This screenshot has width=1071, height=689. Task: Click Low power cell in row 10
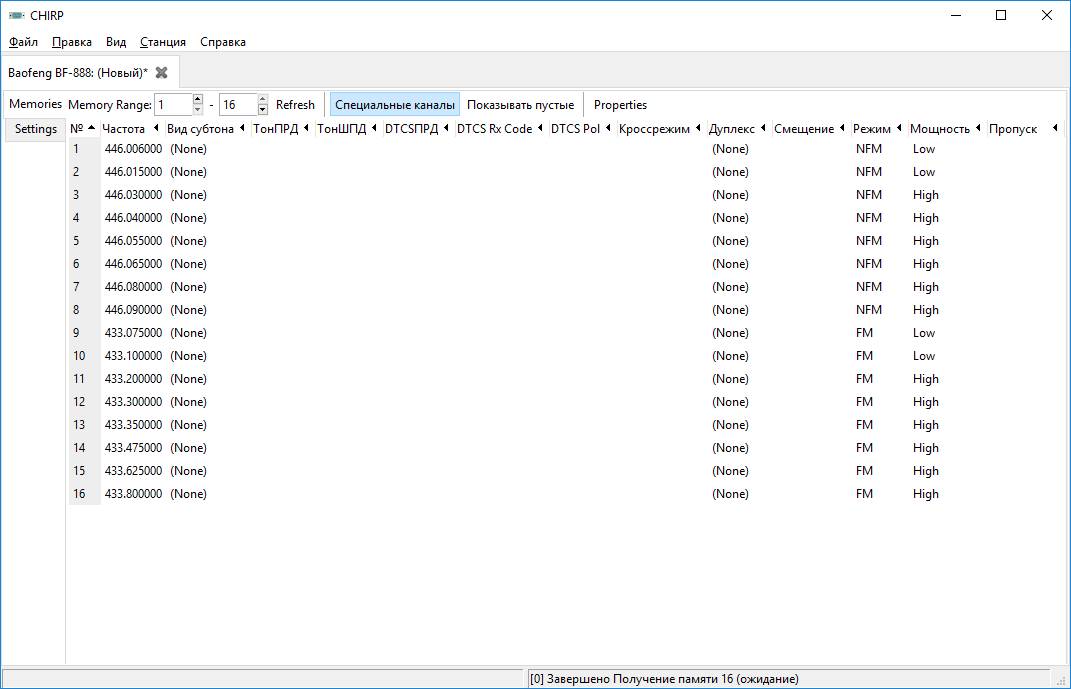923,356
